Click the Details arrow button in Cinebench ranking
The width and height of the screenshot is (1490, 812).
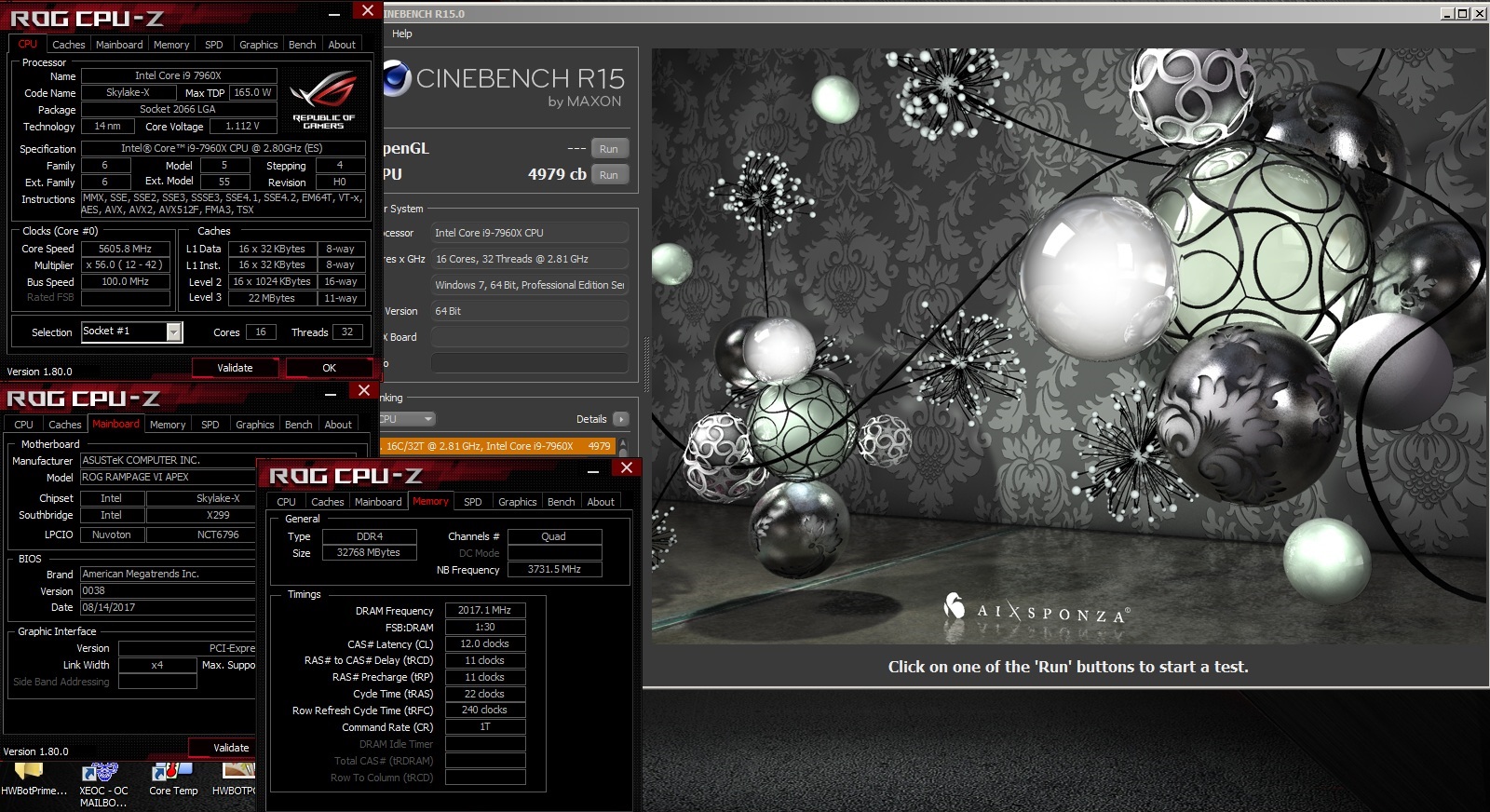pyautogui.click(x=621, y=419)
